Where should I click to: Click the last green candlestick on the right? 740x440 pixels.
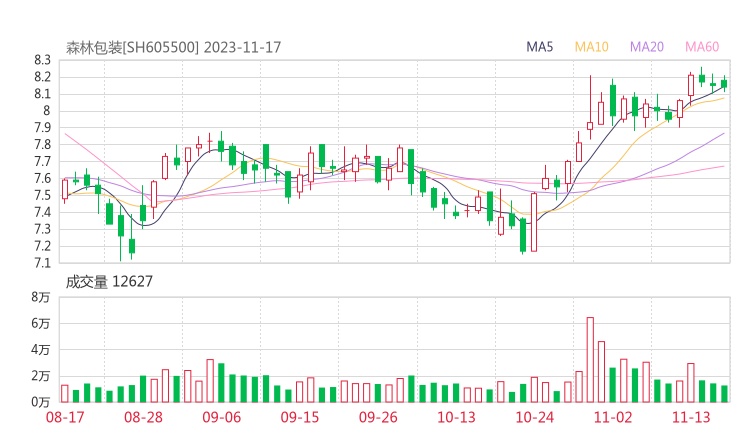tap(724, 85)
